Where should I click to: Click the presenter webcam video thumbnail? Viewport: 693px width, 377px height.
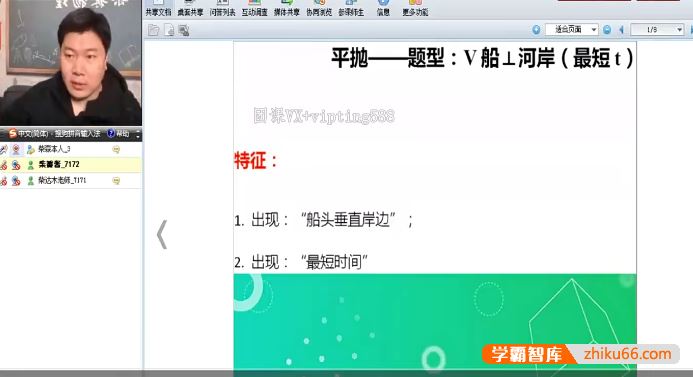(71, 63)
